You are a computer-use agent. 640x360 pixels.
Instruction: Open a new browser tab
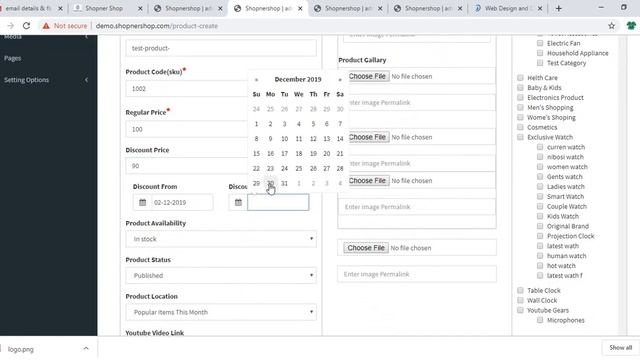pyautogui.click(x=558, y=8)
